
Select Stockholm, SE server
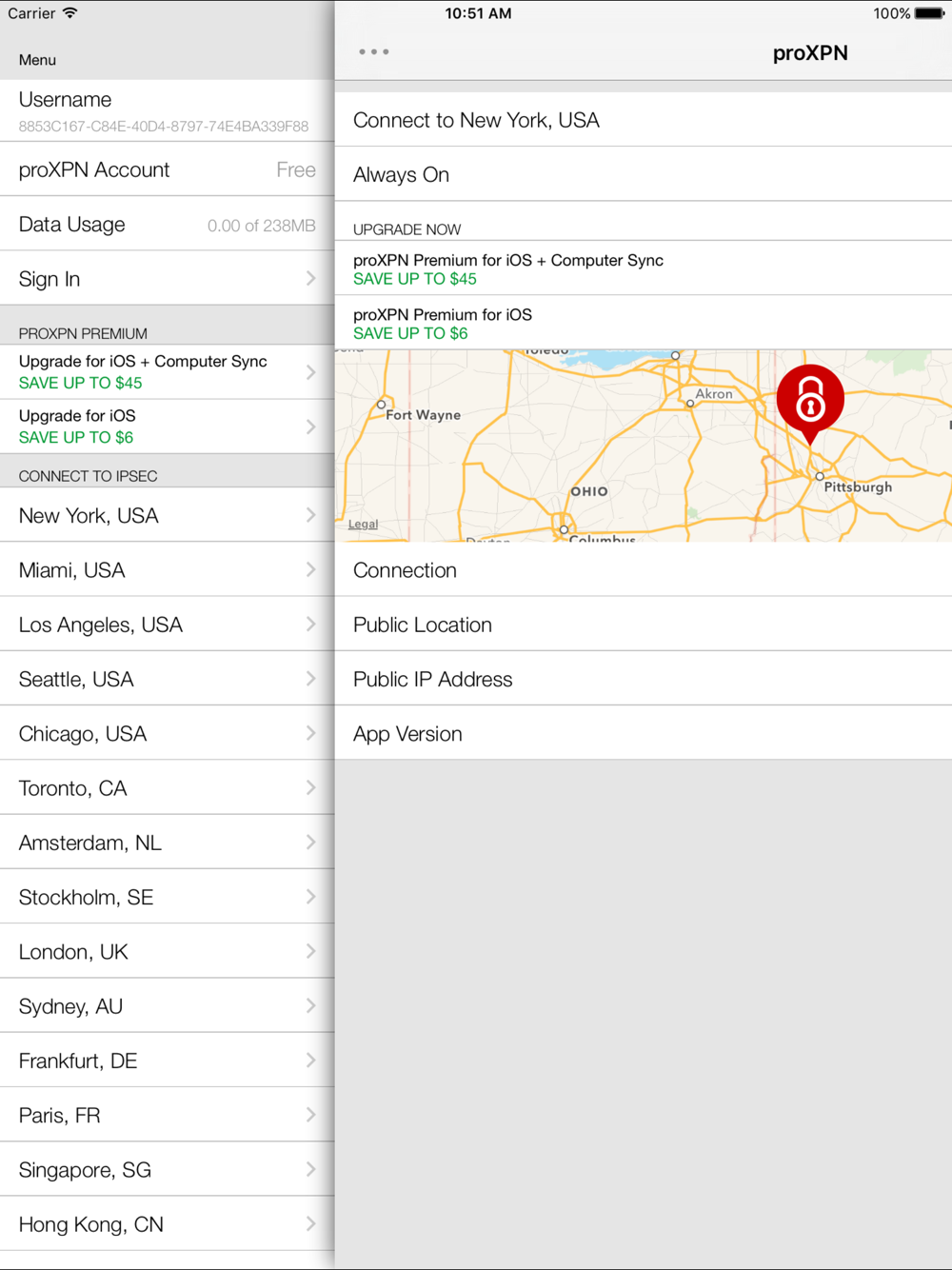coord(167,897)
